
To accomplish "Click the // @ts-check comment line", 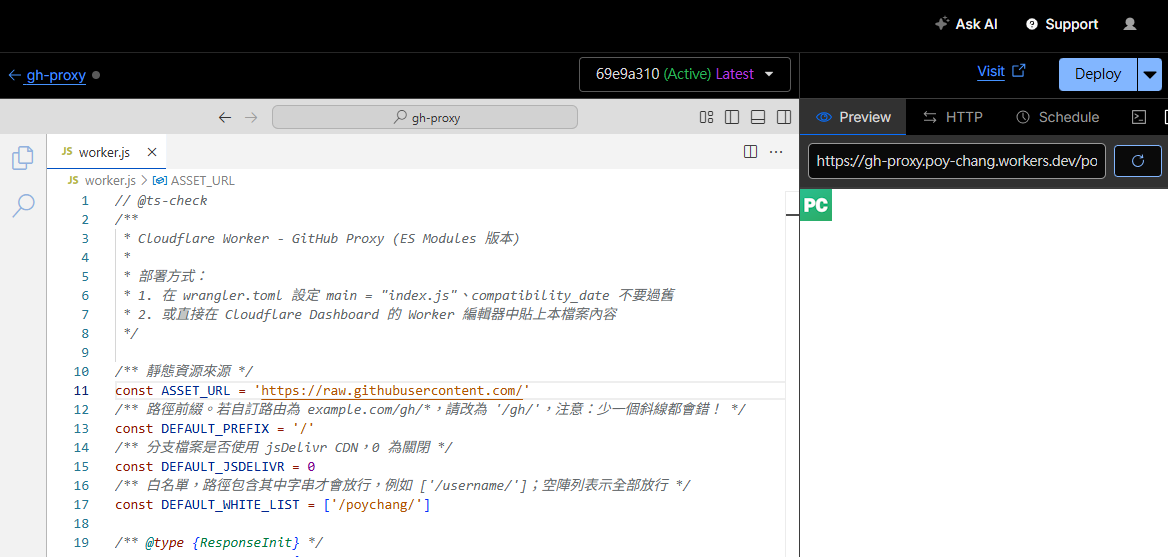I will click(162, 200).
